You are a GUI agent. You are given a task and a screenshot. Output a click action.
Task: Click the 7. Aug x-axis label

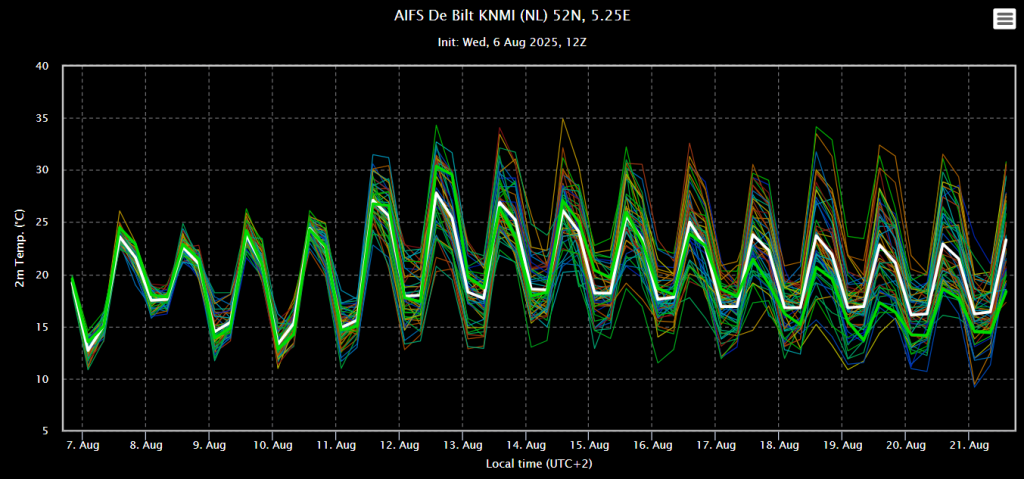tap(82, 445)
